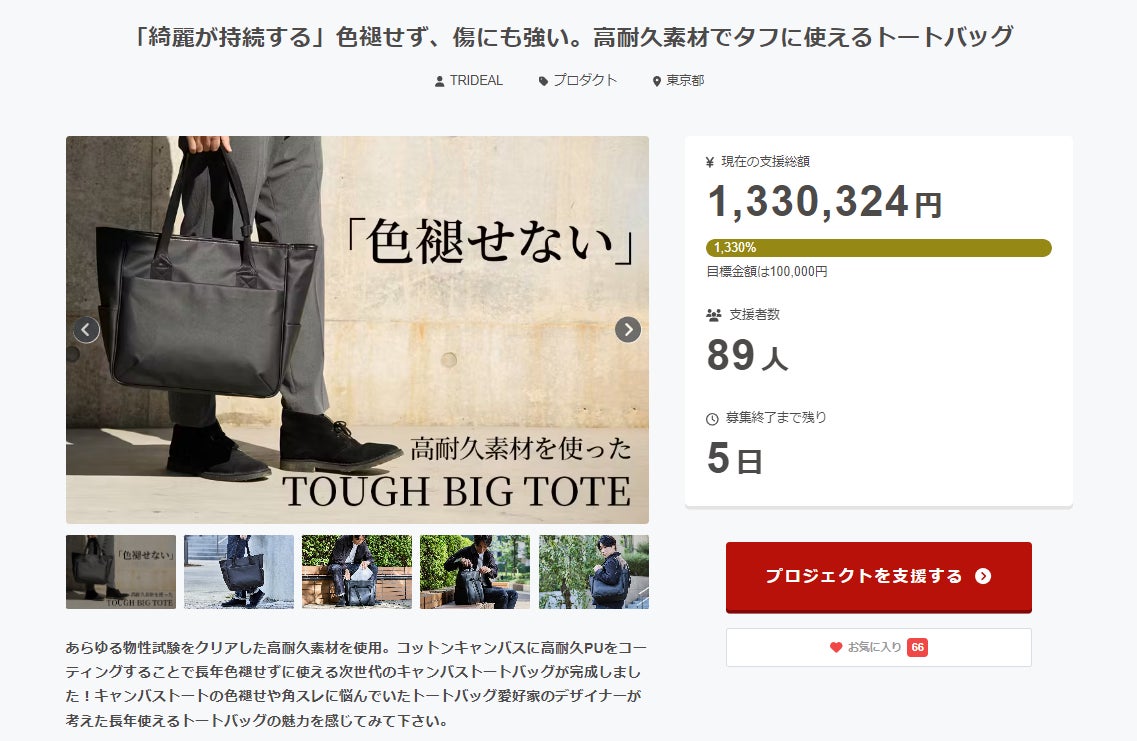Click the previous image arrow on carousel

[x=86, y=330]
